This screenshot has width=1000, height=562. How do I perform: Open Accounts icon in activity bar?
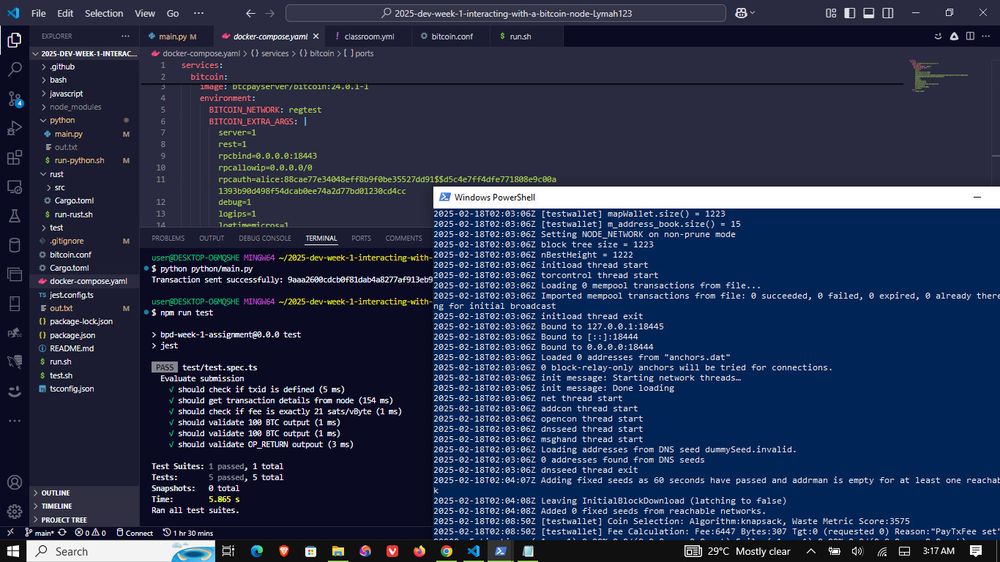pos(14,482)
